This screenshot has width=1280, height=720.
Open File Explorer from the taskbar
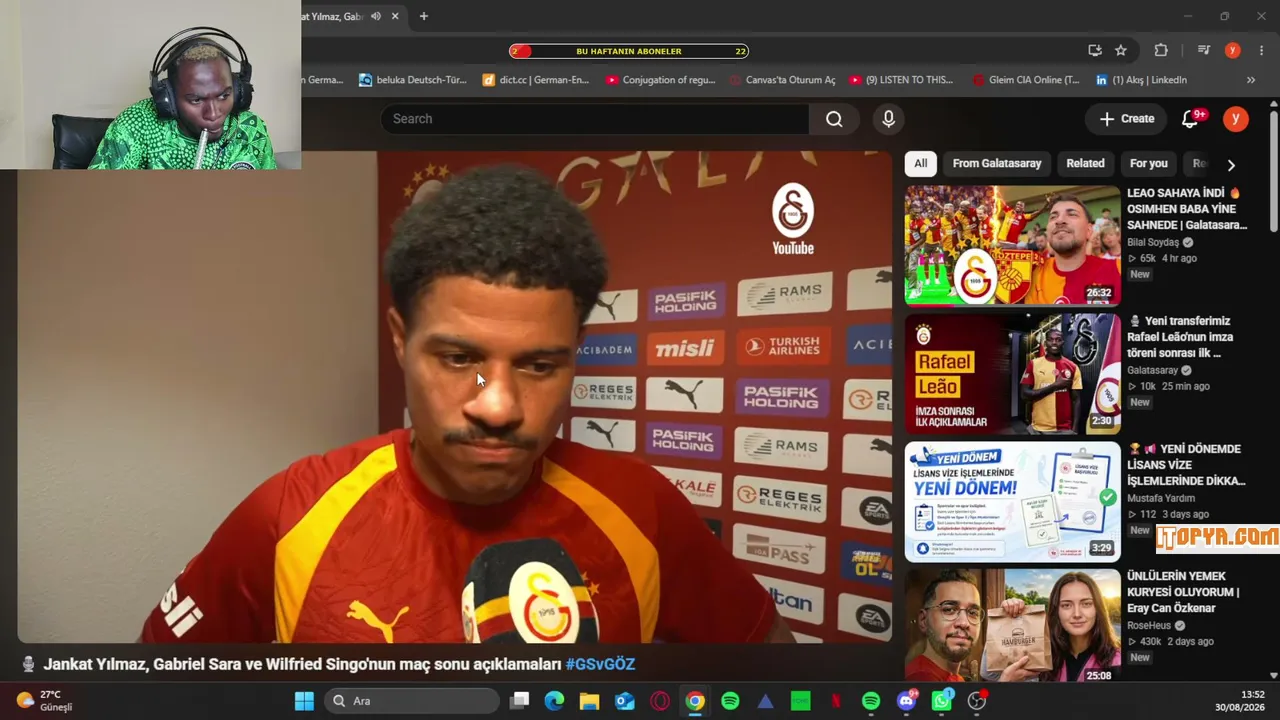click(589, 701)
